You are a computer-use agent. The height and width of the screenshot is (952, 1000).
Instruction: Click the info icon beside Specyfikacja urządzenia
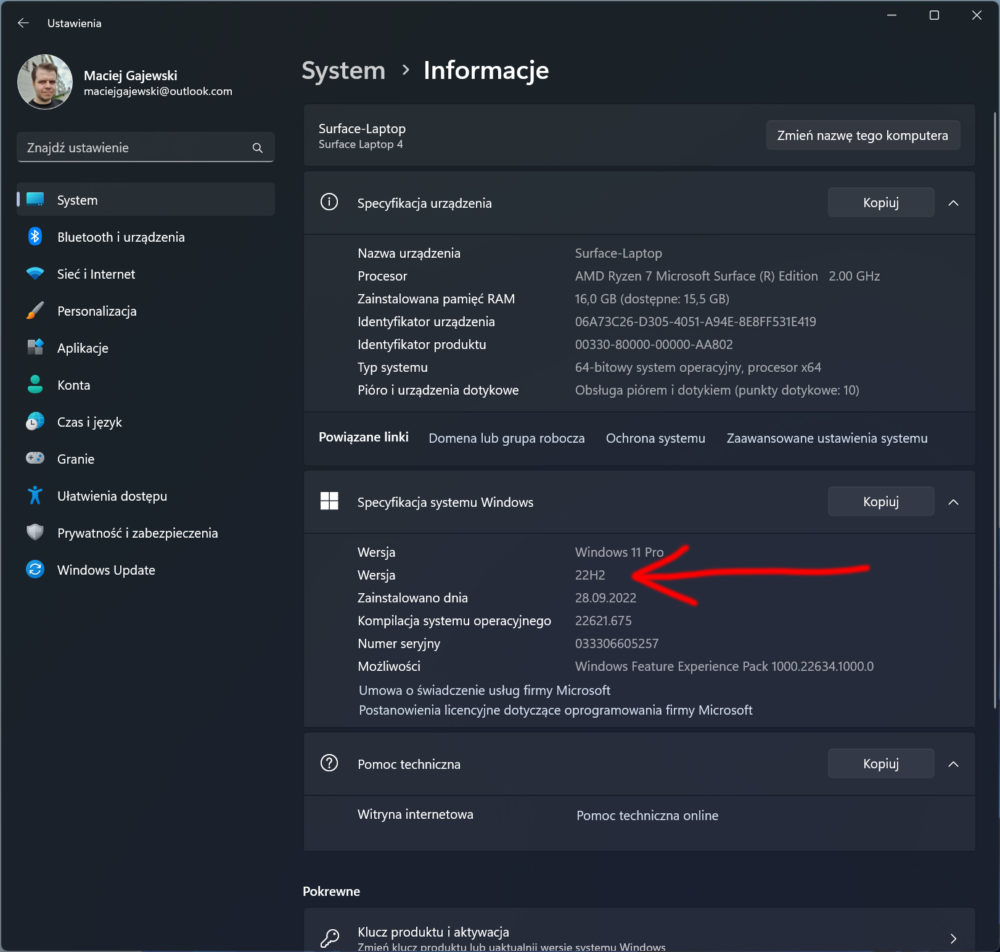click(x=329, y=202)
